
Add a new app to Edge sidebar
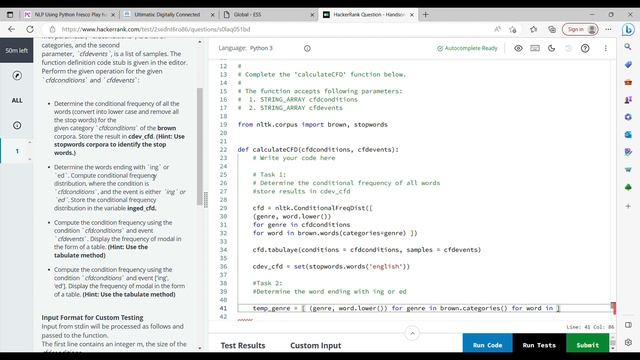628,206
